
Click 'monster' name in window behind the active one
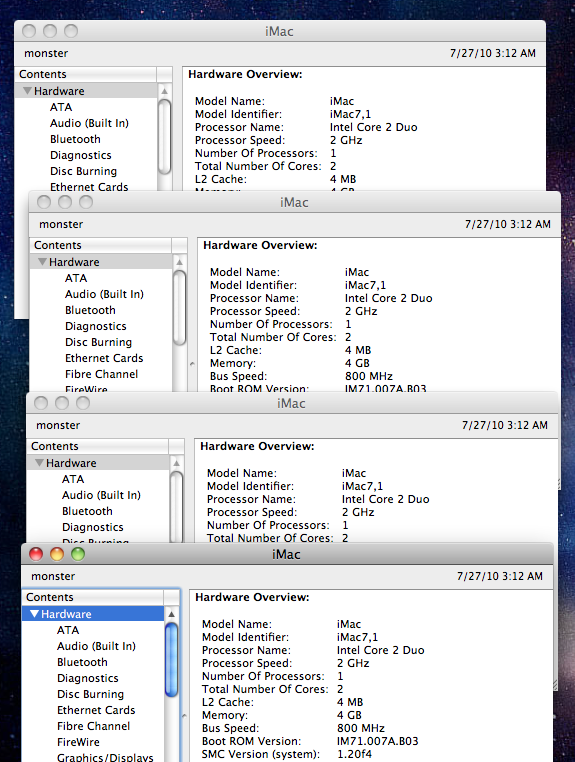[x=58, y=425]
